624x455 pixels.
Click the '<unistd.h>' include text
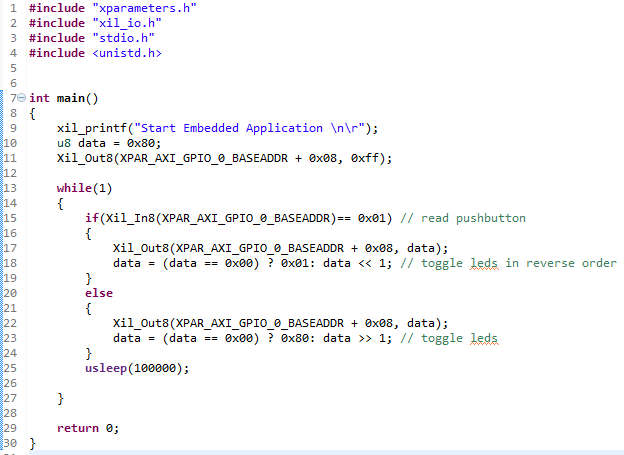click(127, 53)
